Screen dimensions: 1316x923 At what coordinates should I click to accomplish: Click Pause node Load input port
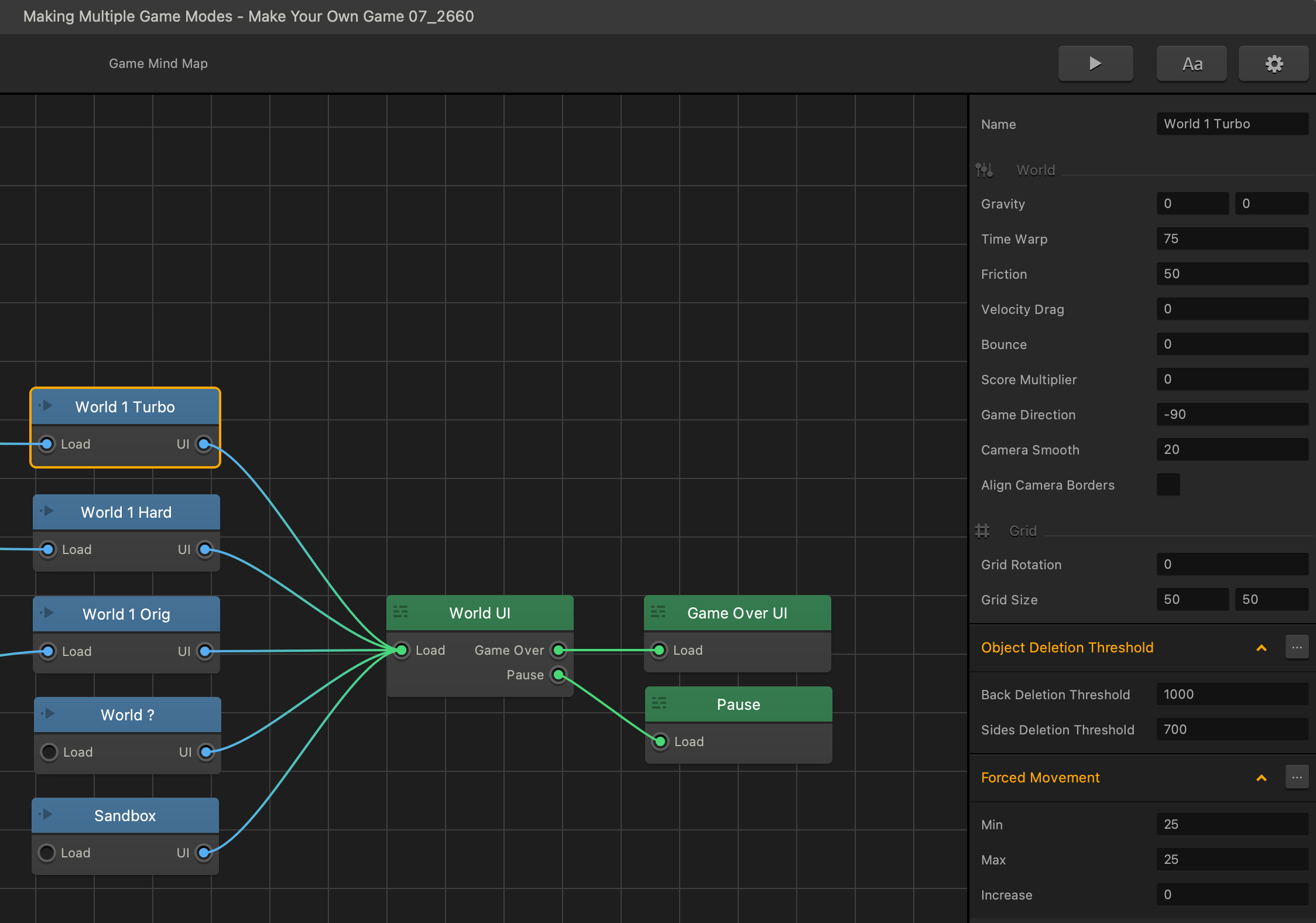click(660, 741)
